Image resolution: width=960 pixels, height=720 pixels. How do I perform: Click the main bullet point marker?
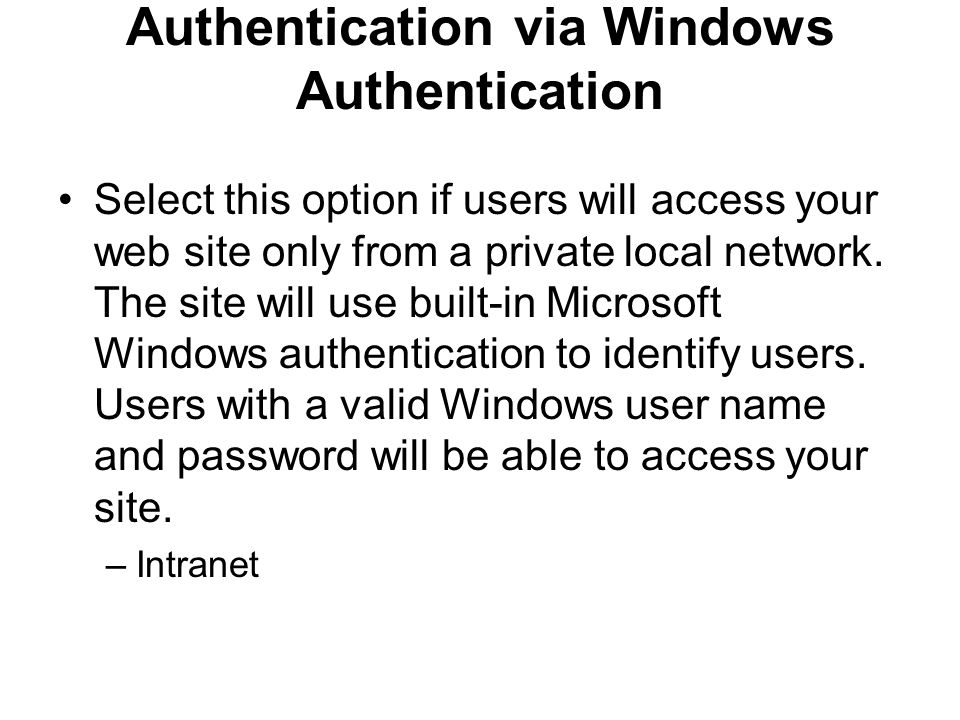pyautogui.click(x=66, y=199)
